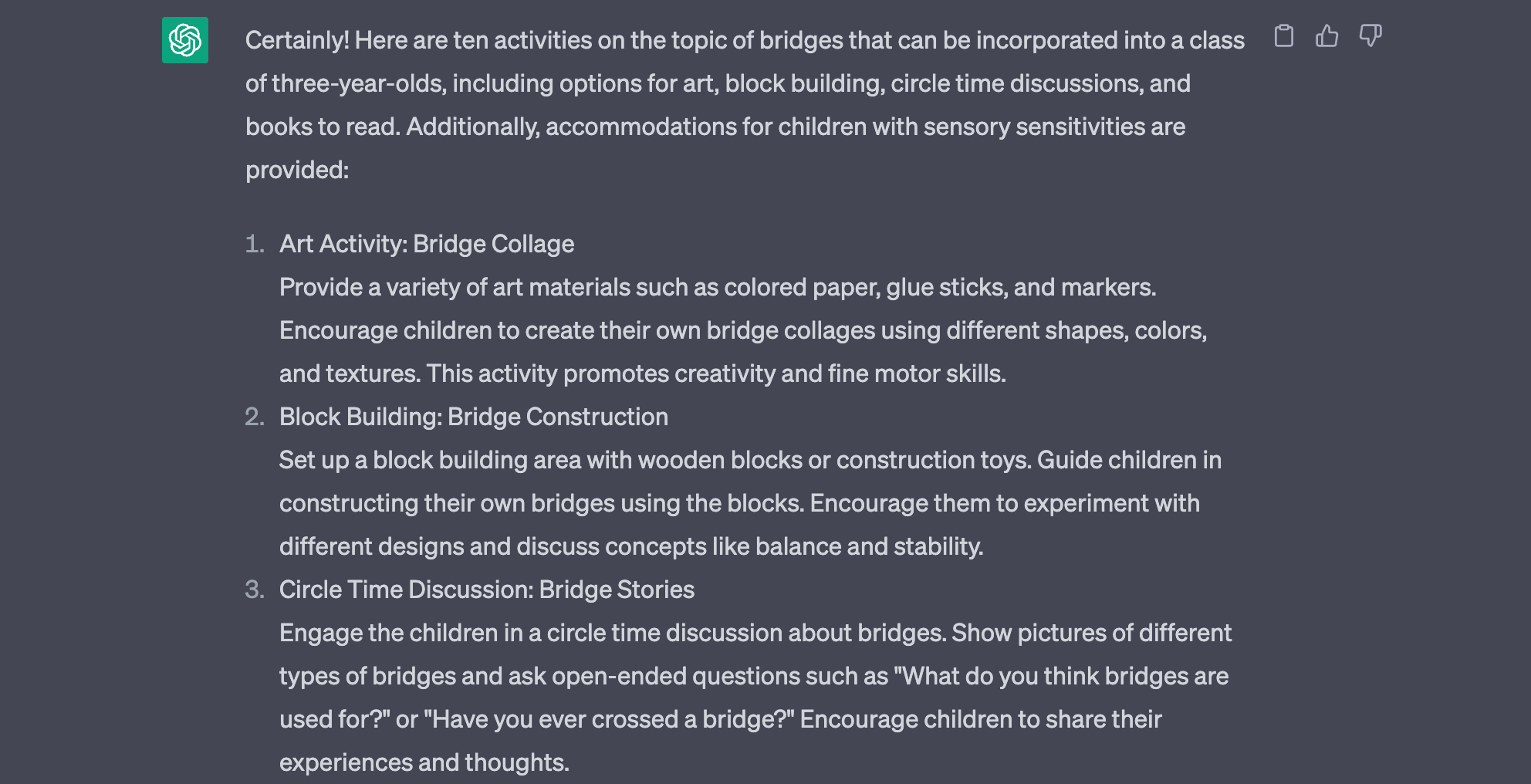
Task: Click the heading Block Building: Bridge Construction
Action: click(x=473, y=417)
